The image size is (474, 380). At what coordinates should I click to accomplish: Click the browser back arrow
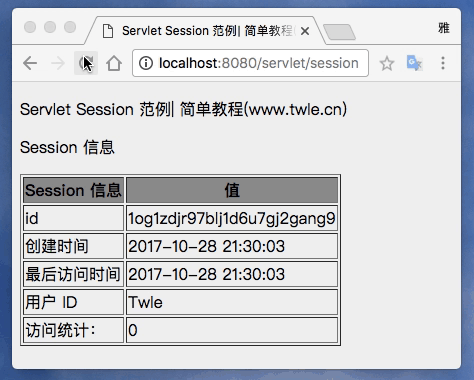(x=30, y=63)
